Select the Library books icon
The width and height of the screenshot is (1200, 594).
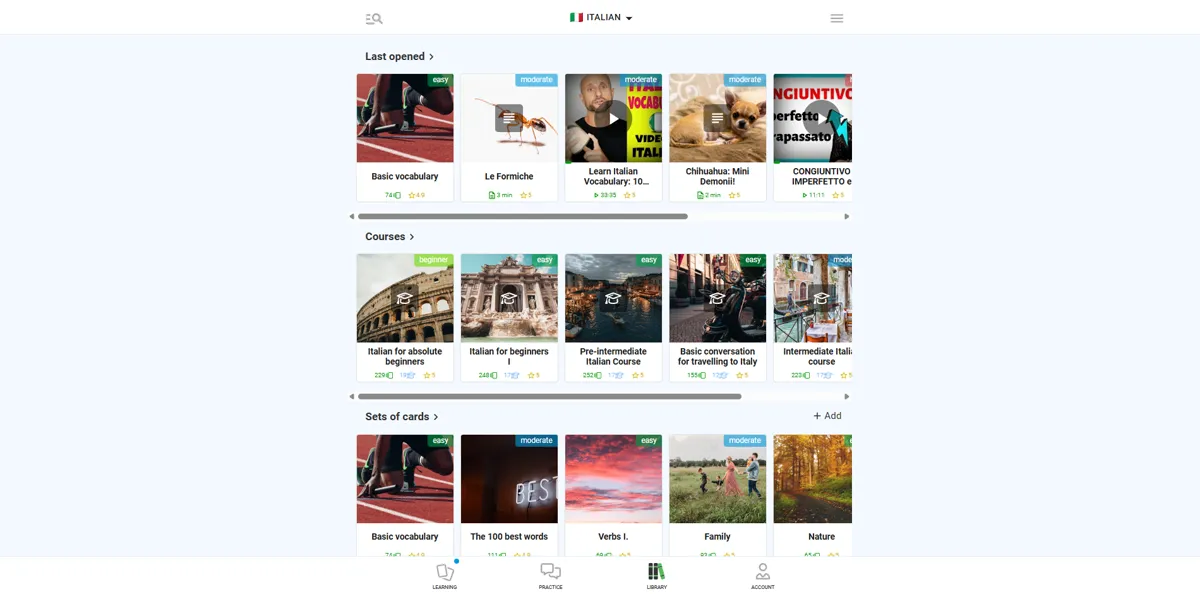(x=657, y=575)
